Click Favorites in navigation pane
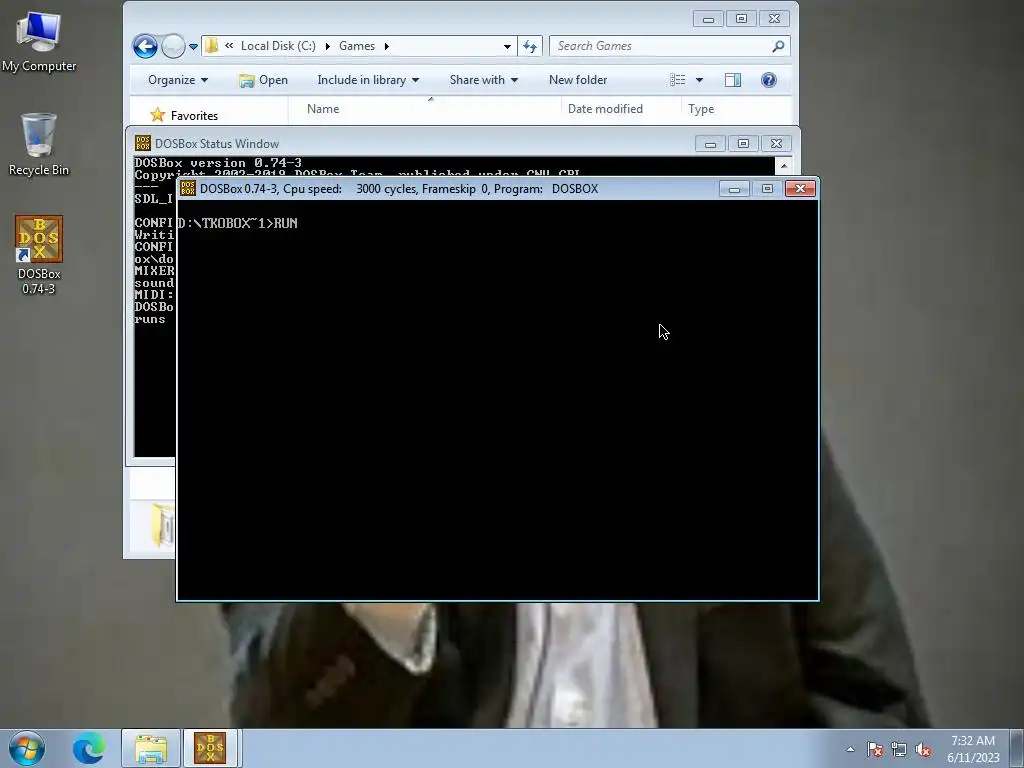 [x=194, y=116]
